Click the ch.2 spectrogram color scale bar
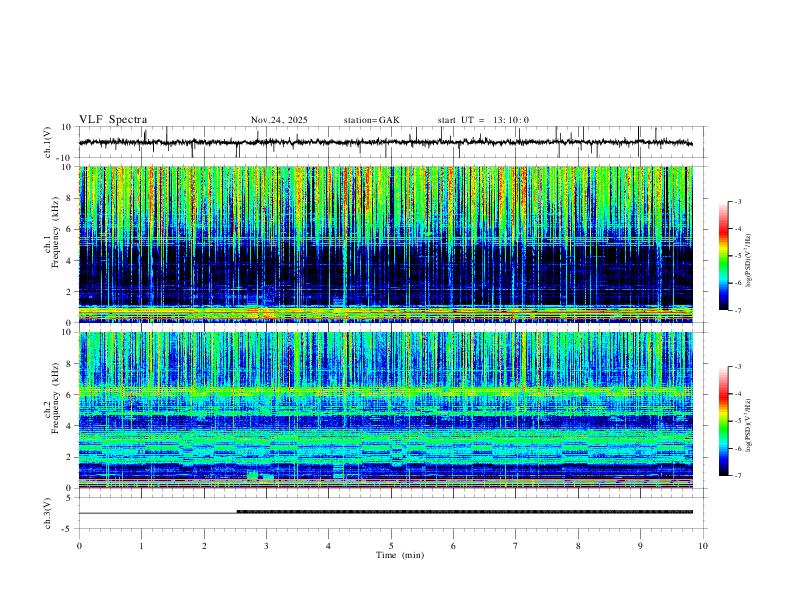 [723, 421]
